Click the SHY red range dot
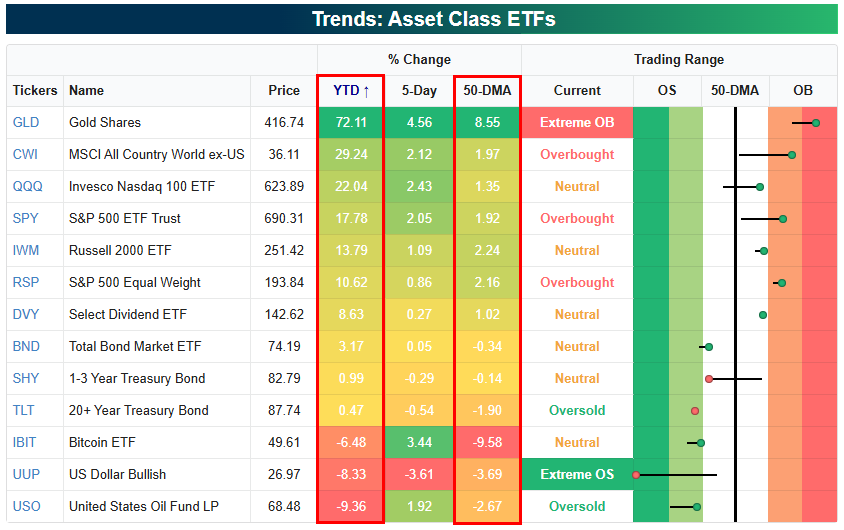844x530 pixels. (709, 378)
